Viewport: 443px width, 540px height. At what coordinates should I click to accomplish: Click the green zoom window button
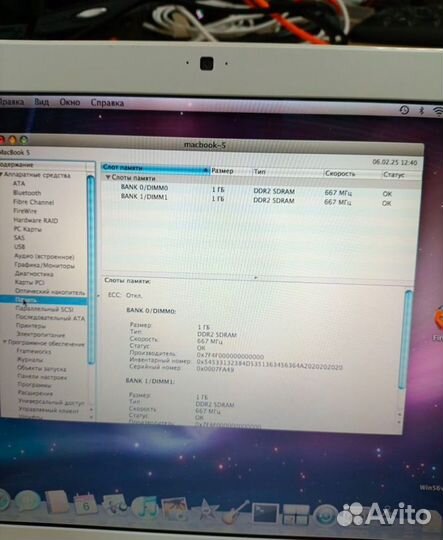pyautogui.click(x=23, y=140)
